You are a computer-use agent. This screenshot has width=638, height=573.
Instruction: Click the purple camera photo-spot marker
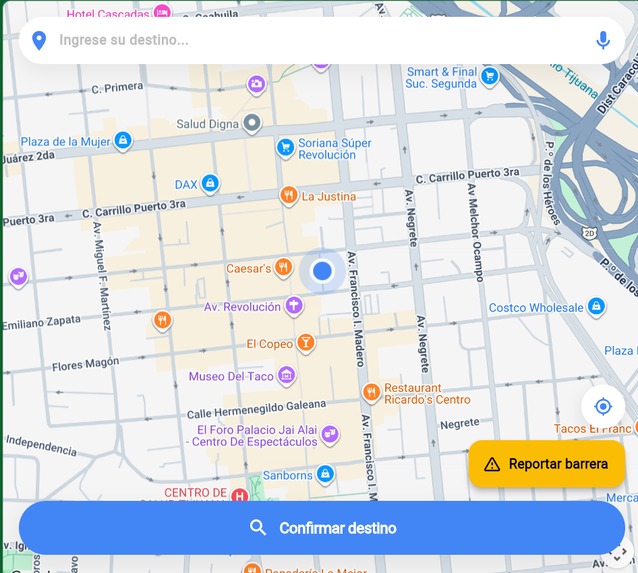click(256, 85)
